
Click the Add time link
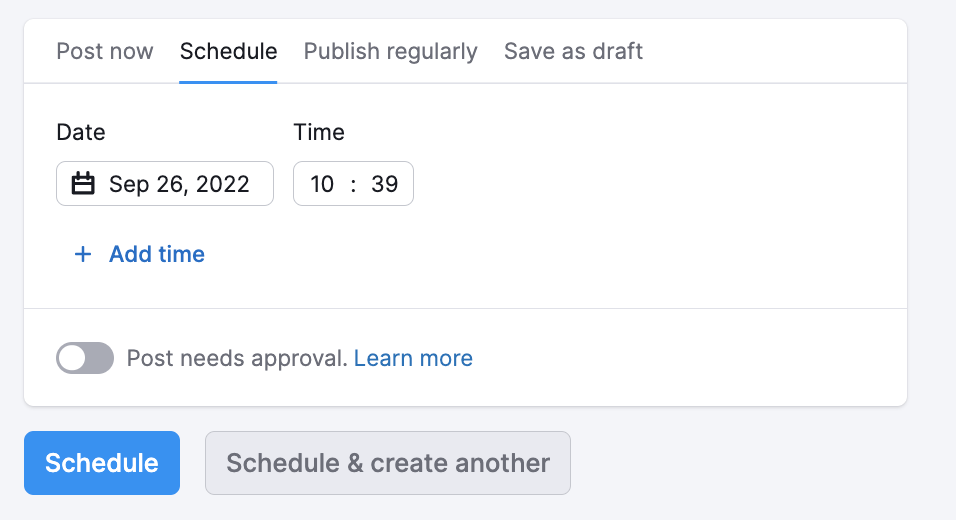(x=157, y=254)
